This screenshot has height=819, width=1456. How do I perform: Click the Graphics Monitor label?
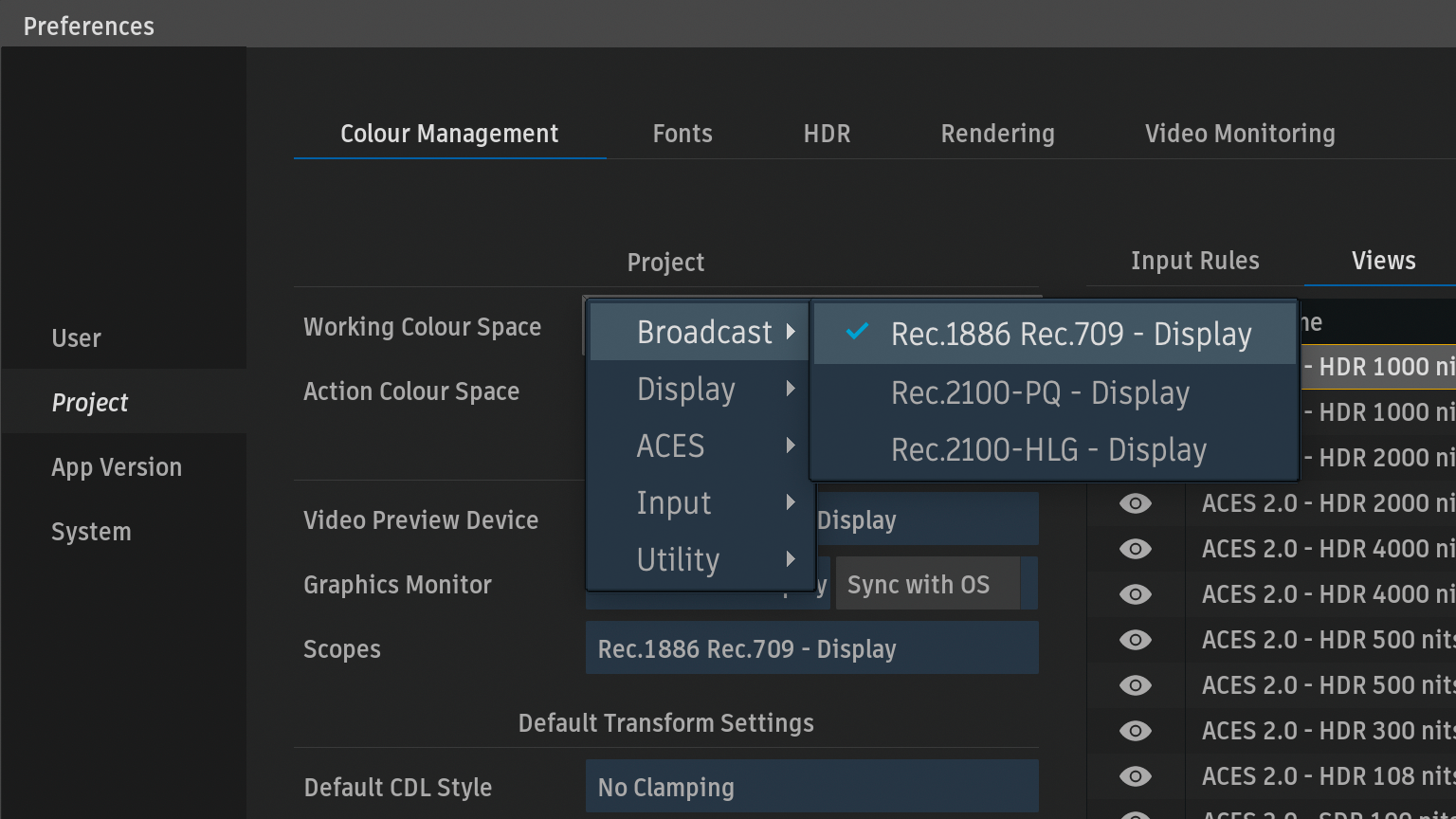(397, 585)
